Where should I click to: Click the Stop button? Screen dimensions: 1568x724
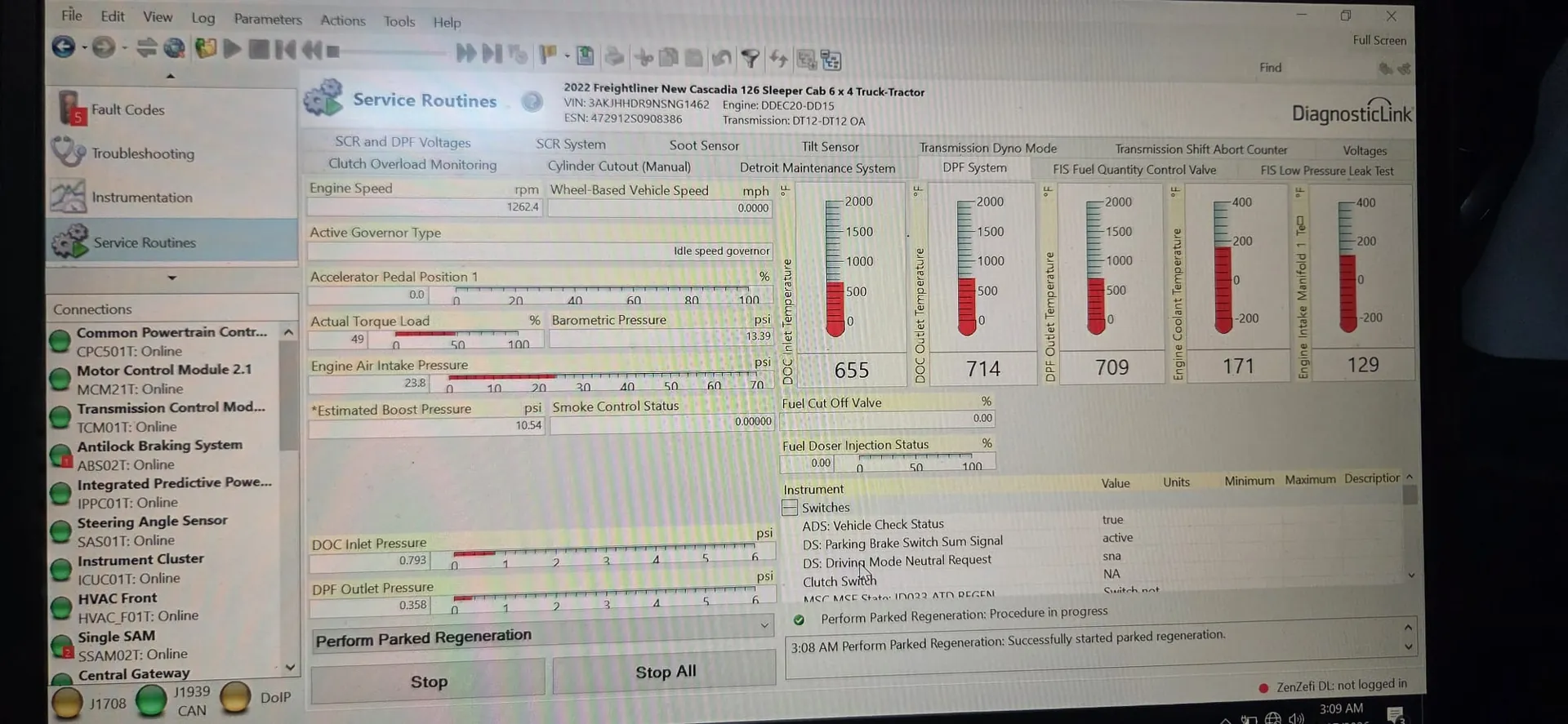click(428, 682)
